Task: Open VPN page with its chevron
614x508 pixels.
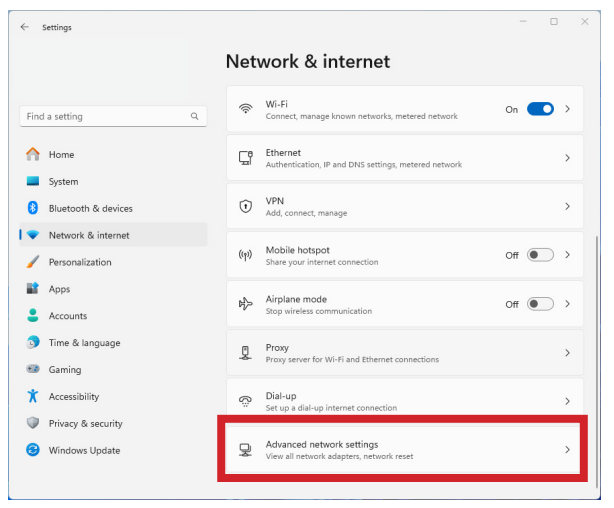Action: point(567,206)
